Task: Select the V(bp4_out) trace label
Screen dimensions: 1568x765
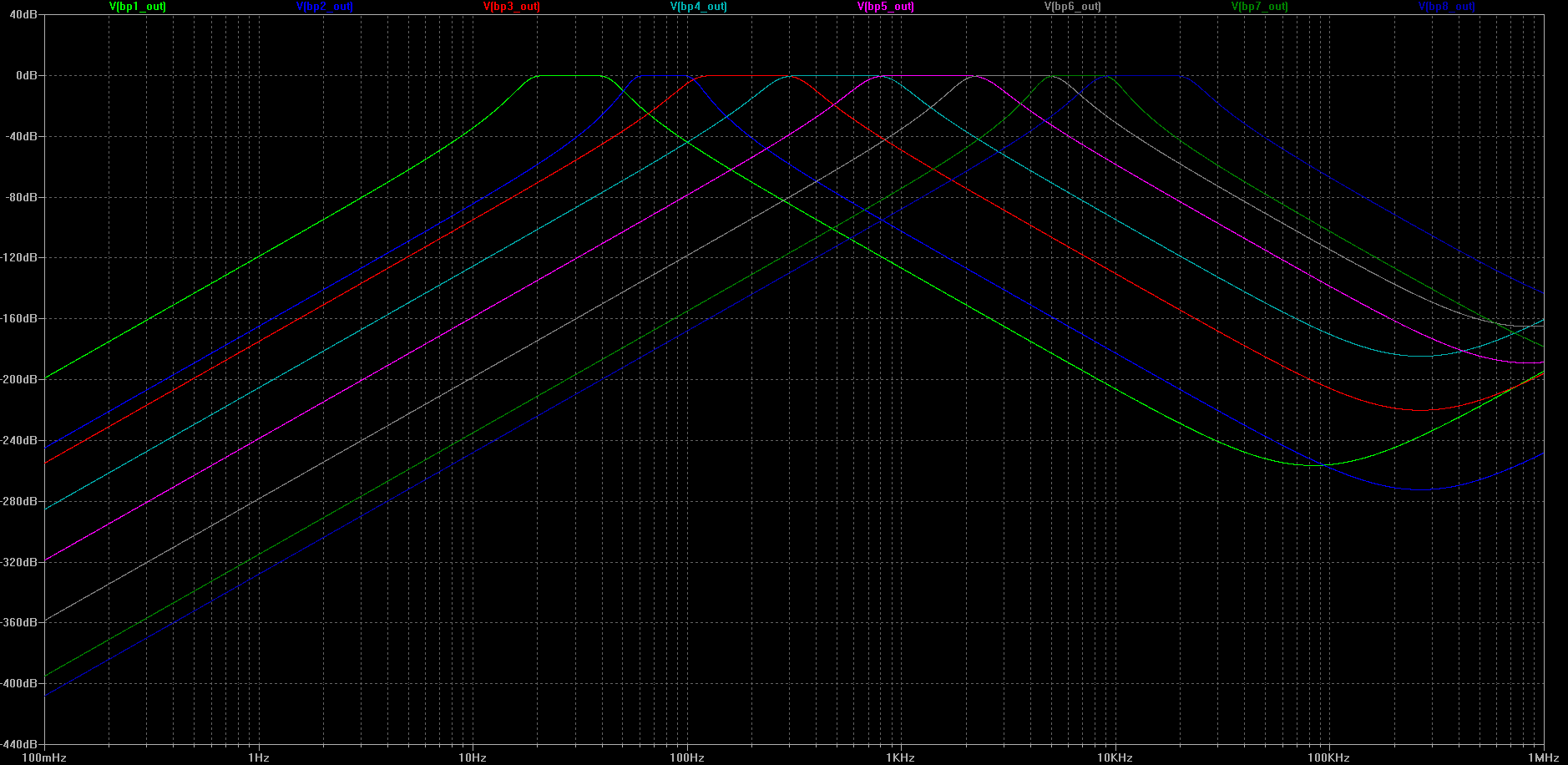Action: (699, 7)
